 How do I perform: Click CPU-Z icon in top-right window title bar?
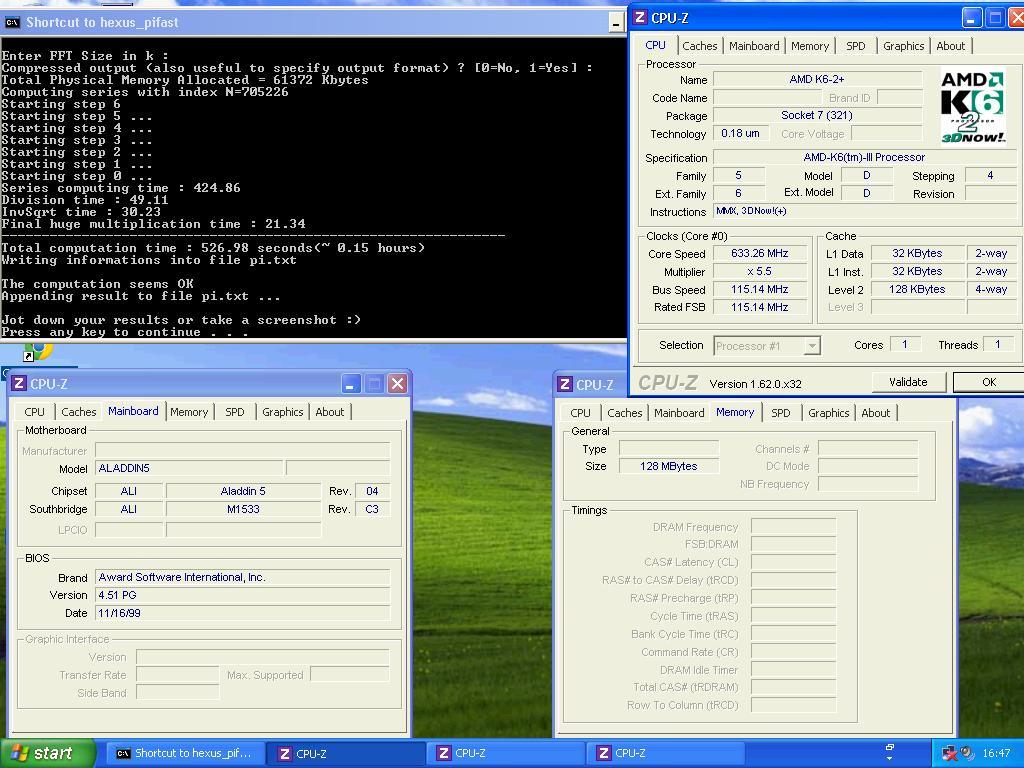coord(641,18)
